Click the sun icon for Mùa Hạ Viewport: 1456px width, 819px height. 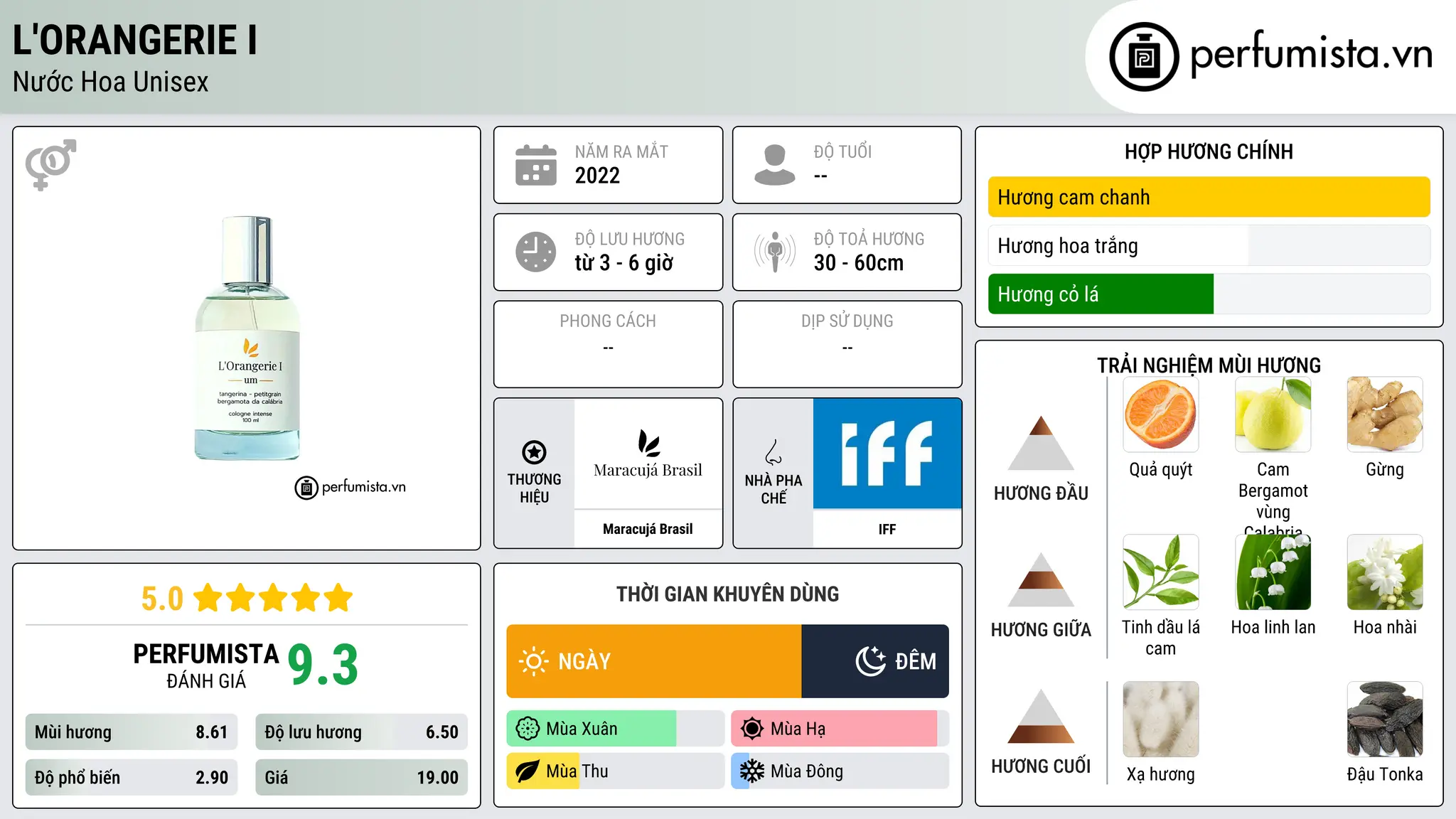(752, 729)
